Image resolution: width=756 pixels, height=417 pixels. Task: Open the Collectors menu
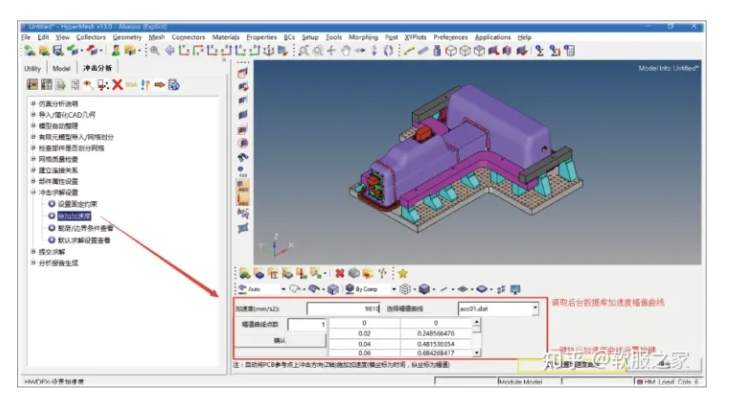pyautogui.click(x=91, y=37)
